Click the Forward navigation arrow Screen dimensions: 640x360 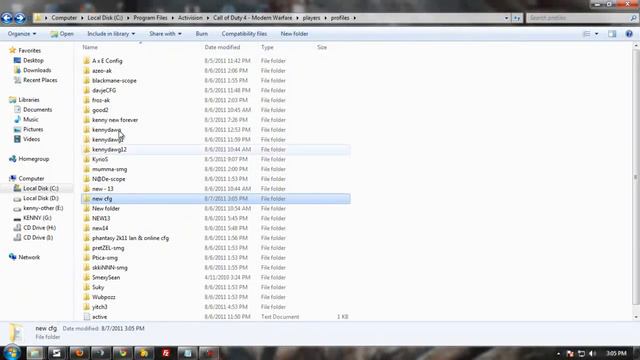point(20,18)
